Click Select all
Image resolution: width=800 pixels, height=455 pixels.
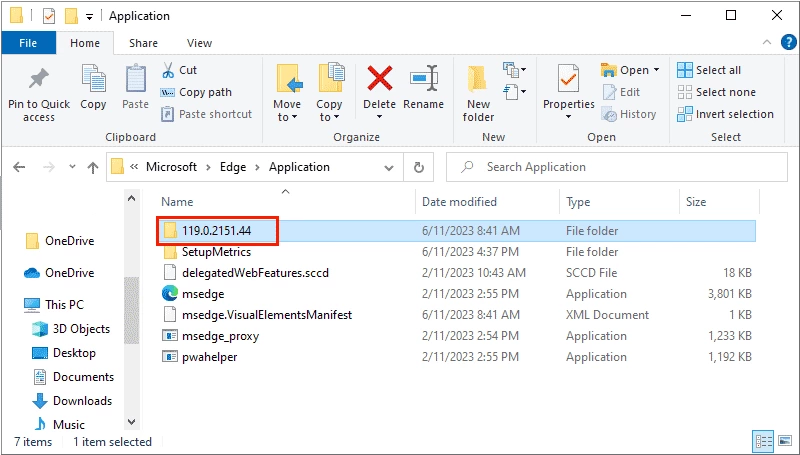709,70
